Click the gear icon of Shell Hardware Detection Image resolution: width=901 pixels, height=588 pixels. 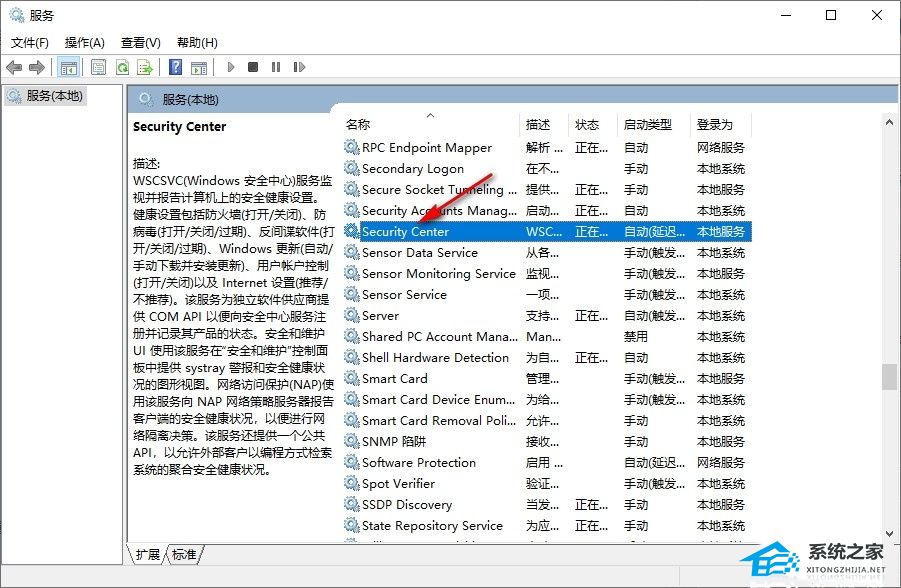(x=352, y=357)
